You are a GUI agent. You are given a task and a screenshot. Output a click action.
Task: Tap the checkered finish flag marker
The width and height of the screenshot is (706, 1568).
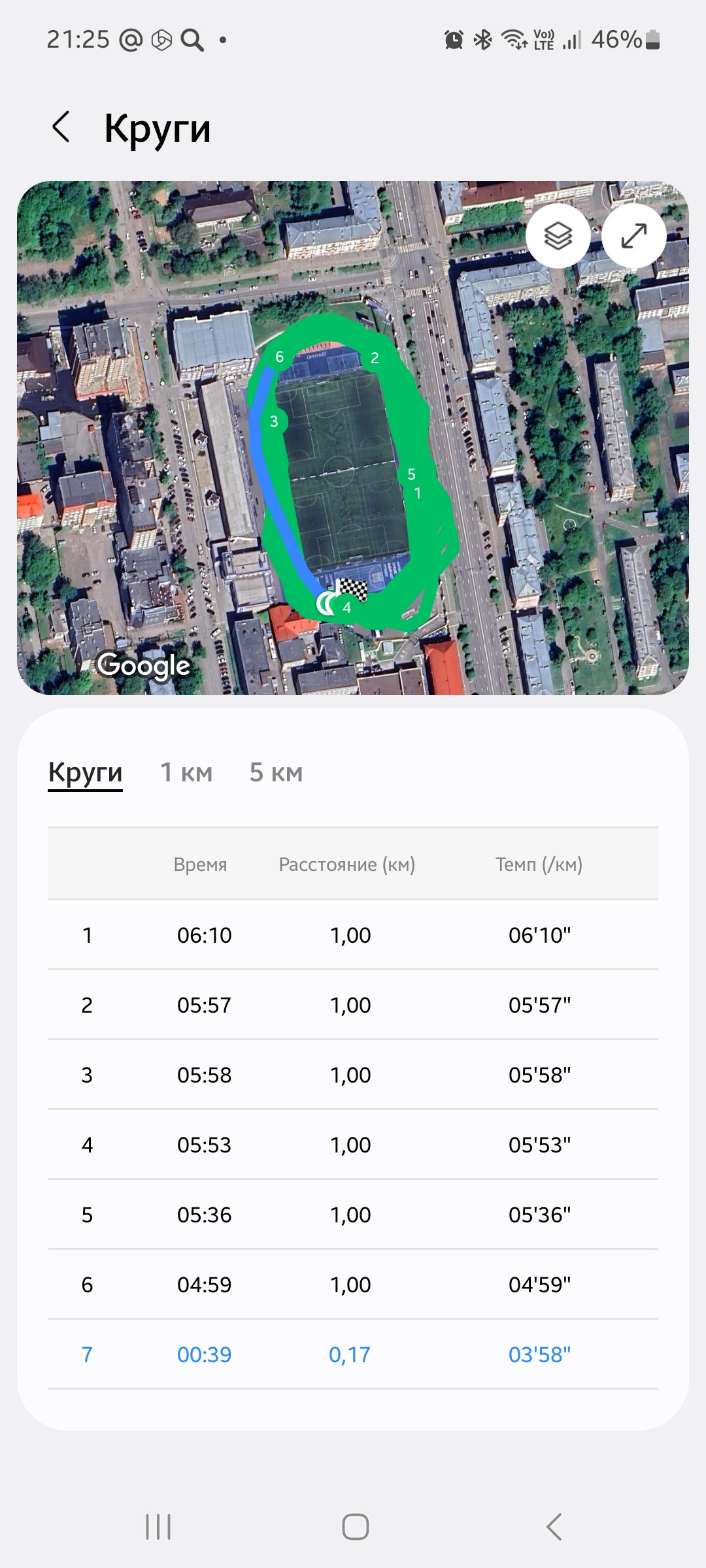(352, 589)
